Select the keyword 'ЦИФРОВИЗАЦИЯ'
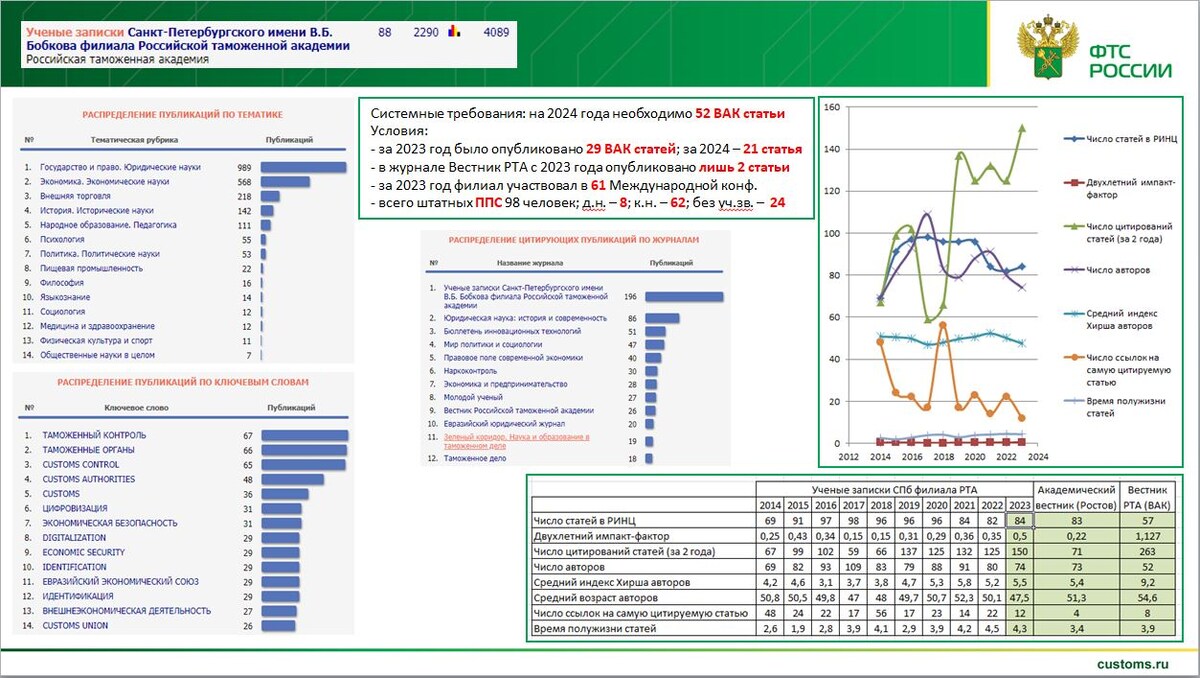This screenshot has height=678, width=1200. pyautogui.click(x=75, y=508)
